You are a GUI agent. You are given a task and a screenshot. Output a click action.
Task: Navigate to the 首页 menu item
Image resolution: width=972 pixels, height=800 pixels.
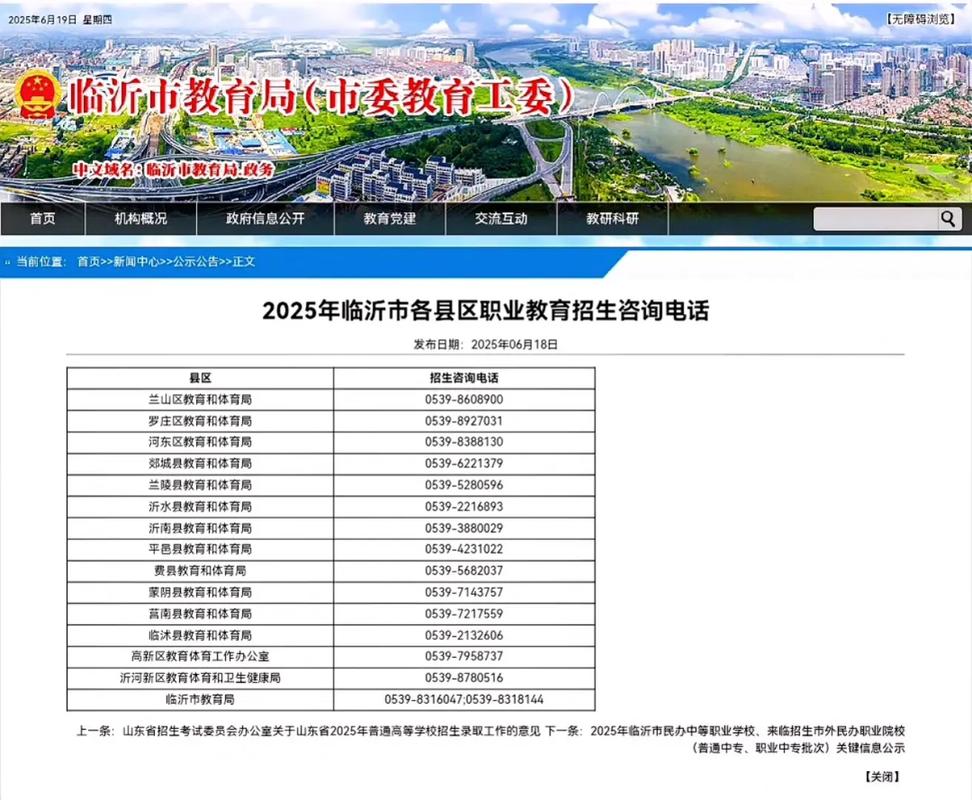[x=41, y=218]
